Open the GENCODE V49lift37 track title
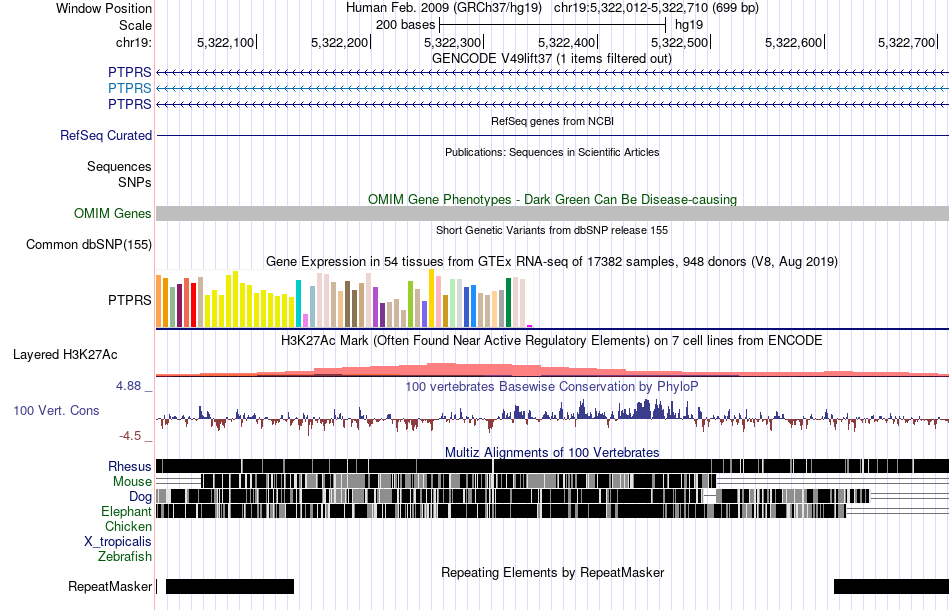This screenshot has height=610, width=950. coord(551,59)
